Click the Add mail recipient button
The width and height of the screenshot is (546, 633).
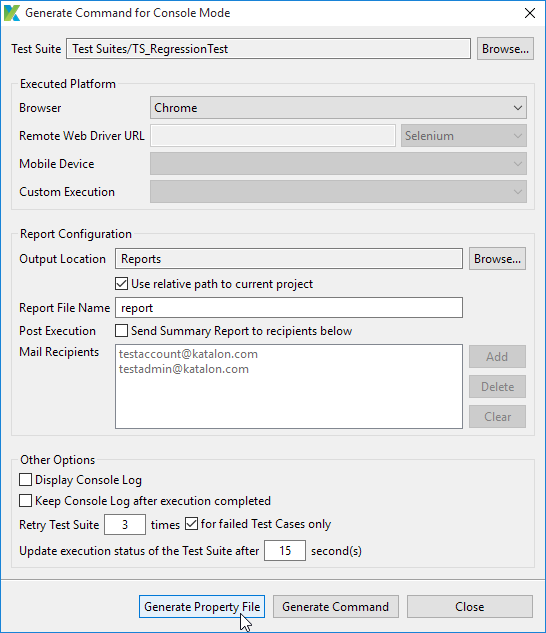497,356
